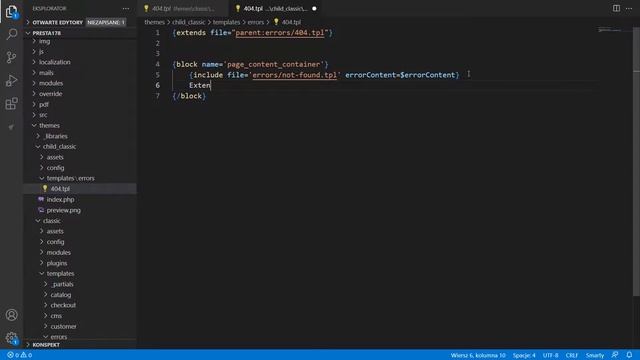Expand the _partials folder
The height and width of the screenshot is (360, 640).
62,284
